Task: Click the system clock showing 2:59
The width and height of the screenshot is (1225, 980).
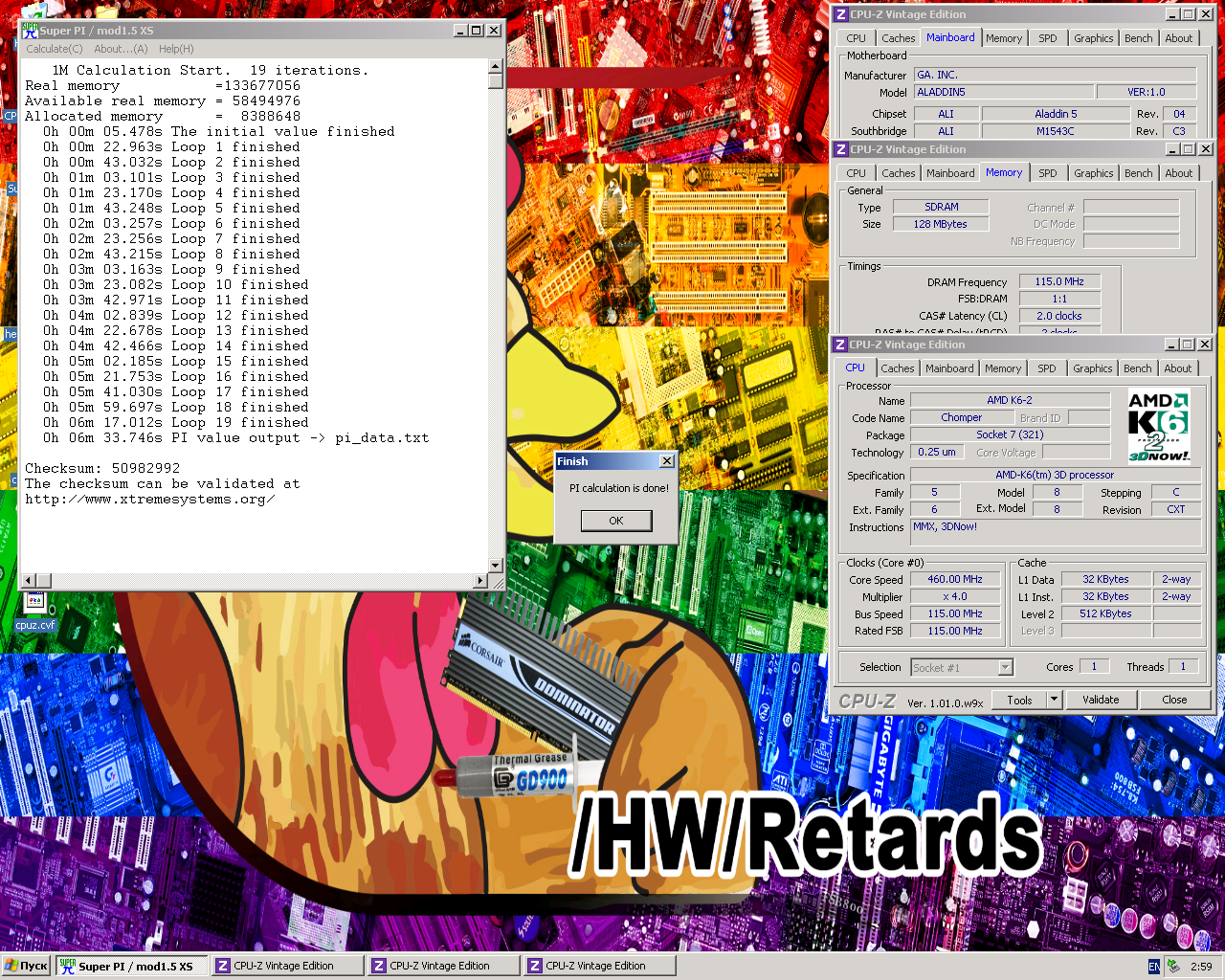Action: click(1201, 967)
